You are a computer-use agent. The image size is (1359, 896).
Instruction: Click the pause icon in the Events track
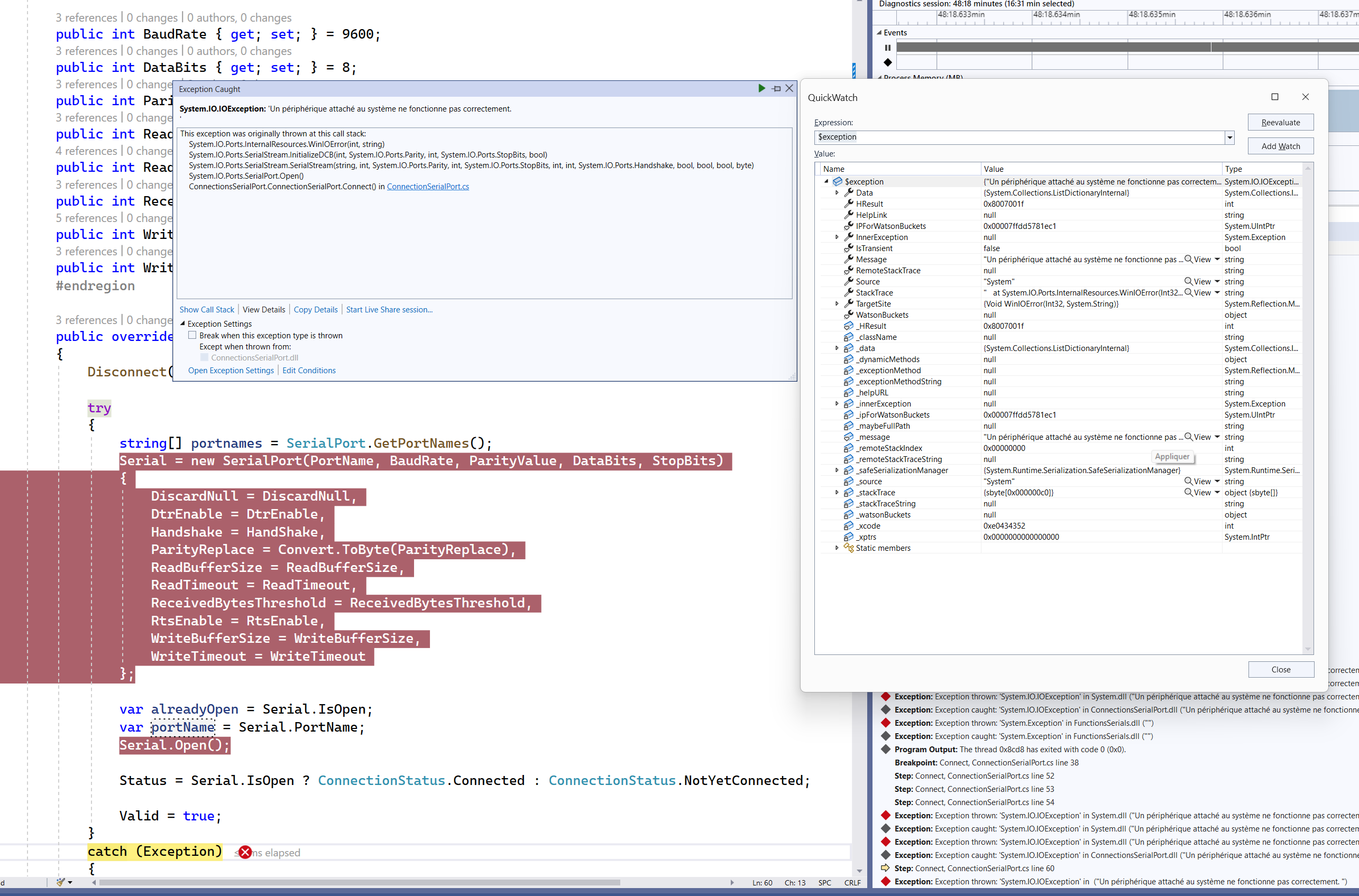point(887,48)
